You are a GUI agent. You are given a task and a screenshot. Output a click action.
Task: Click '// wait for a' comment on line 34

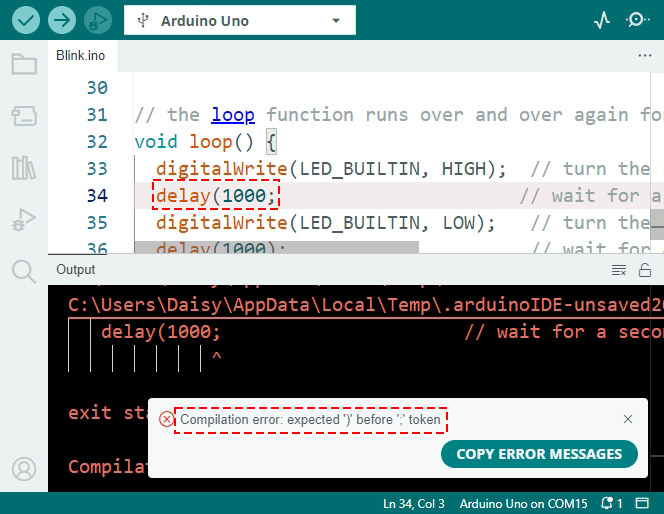tap(591, 196)
